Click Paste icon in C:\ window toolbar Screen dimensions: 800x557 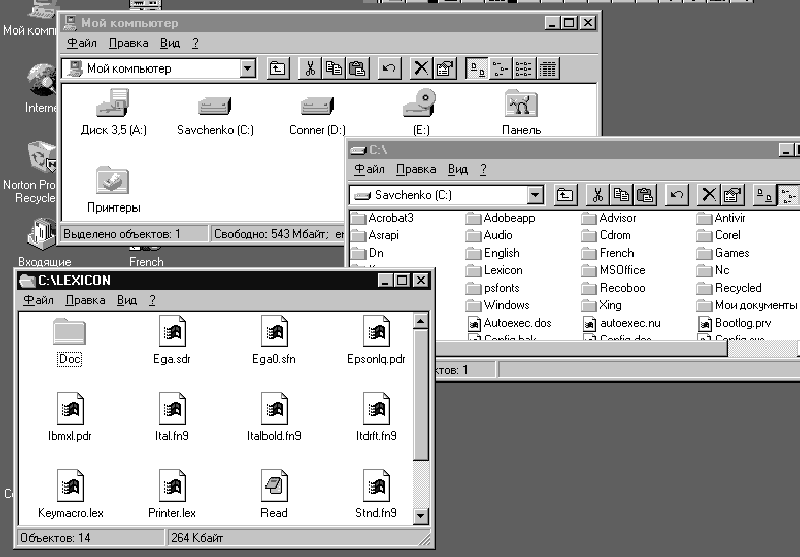tap(645, 195)
